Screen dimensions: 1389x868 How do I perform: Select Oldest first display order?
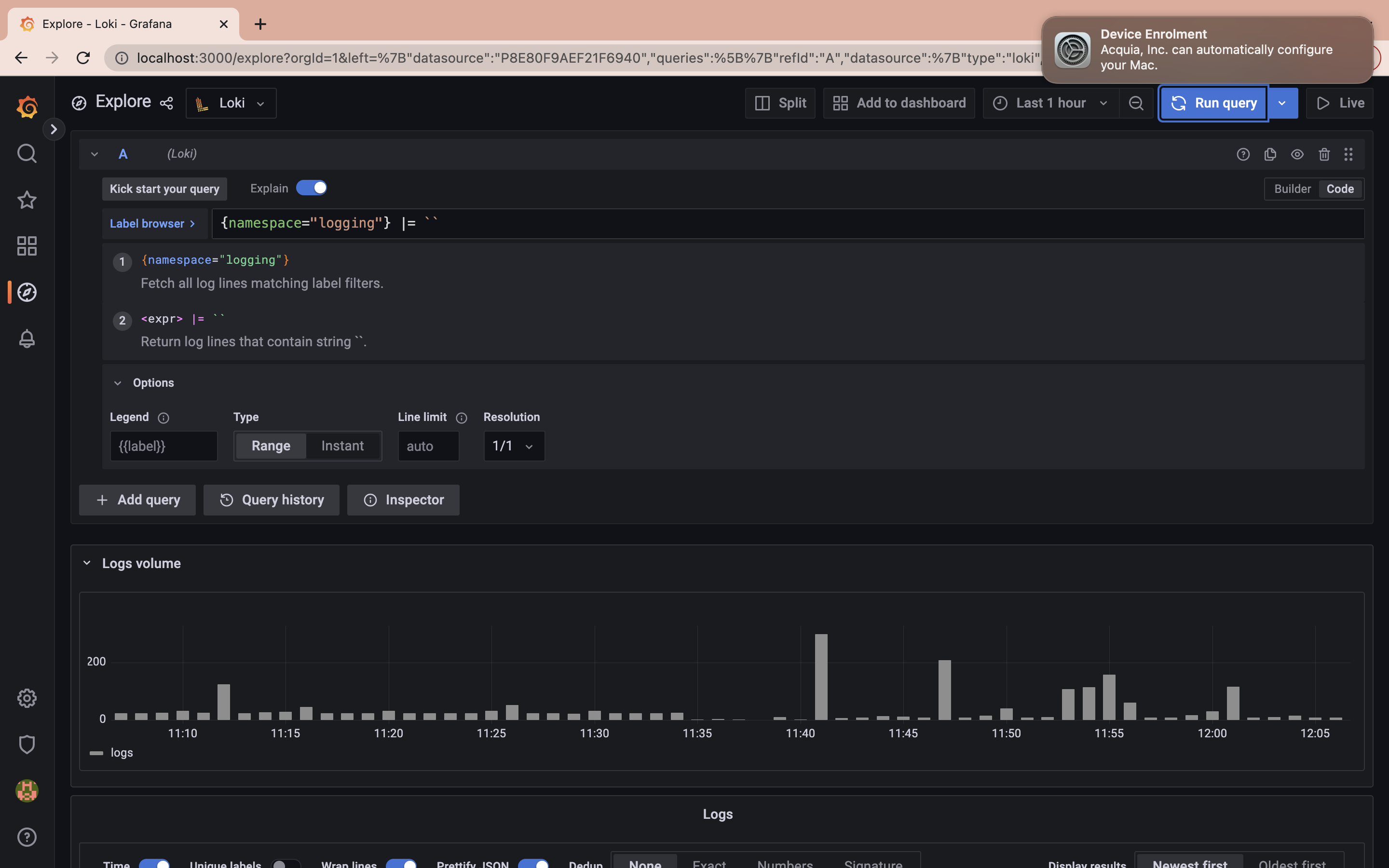click(1292, 863)
